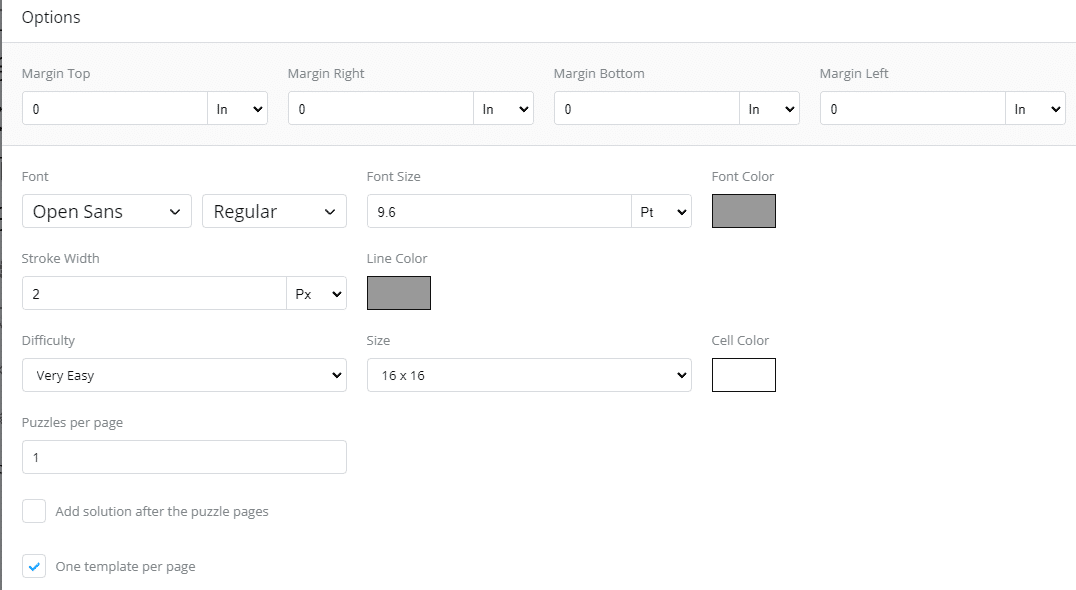Choose the white Cell Color swatch
Screen dimensions: 1076x590
pos(744,375)
